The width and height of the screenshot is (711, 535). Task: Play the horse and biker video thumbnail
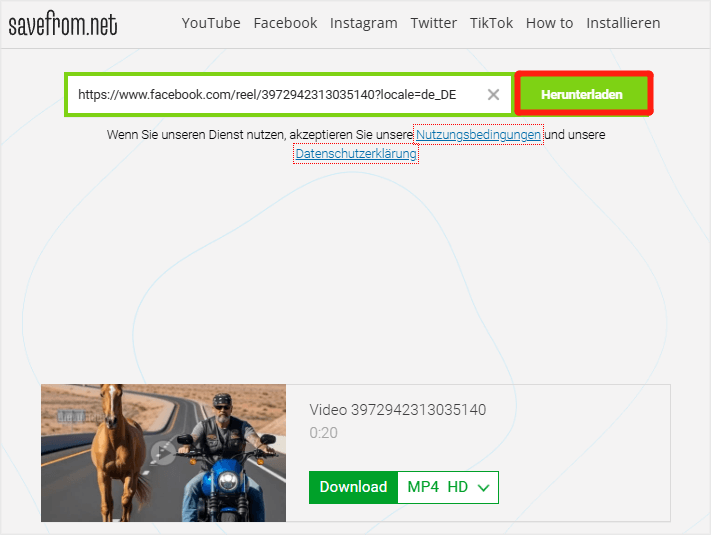[x=163, y=452]
